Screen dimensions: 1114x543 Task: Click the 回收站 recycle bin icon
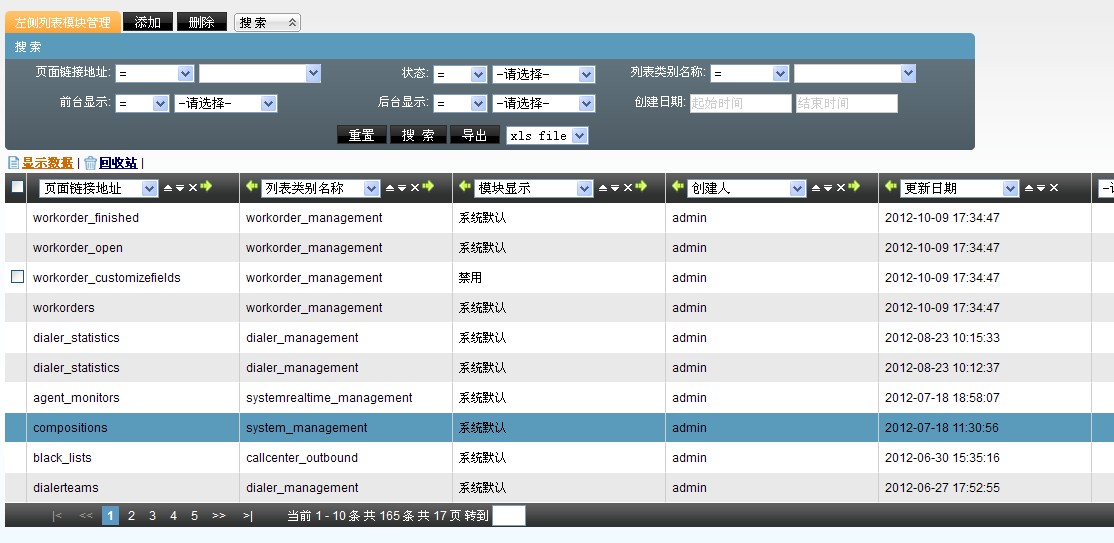pos(90,163)
